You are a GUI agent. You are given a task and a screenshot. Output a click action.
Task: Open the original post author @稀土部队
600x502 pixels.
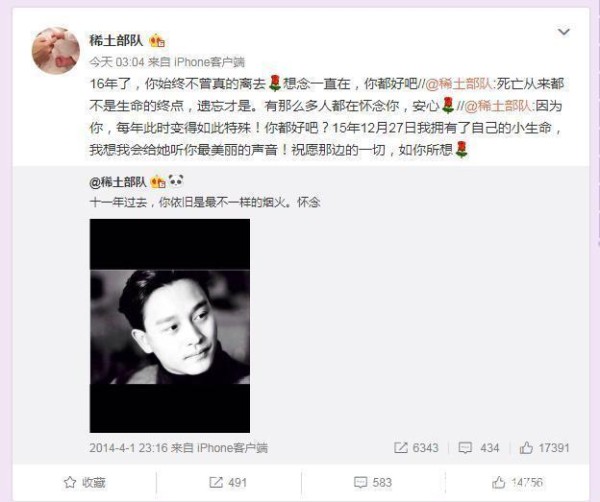coord(118,182)
